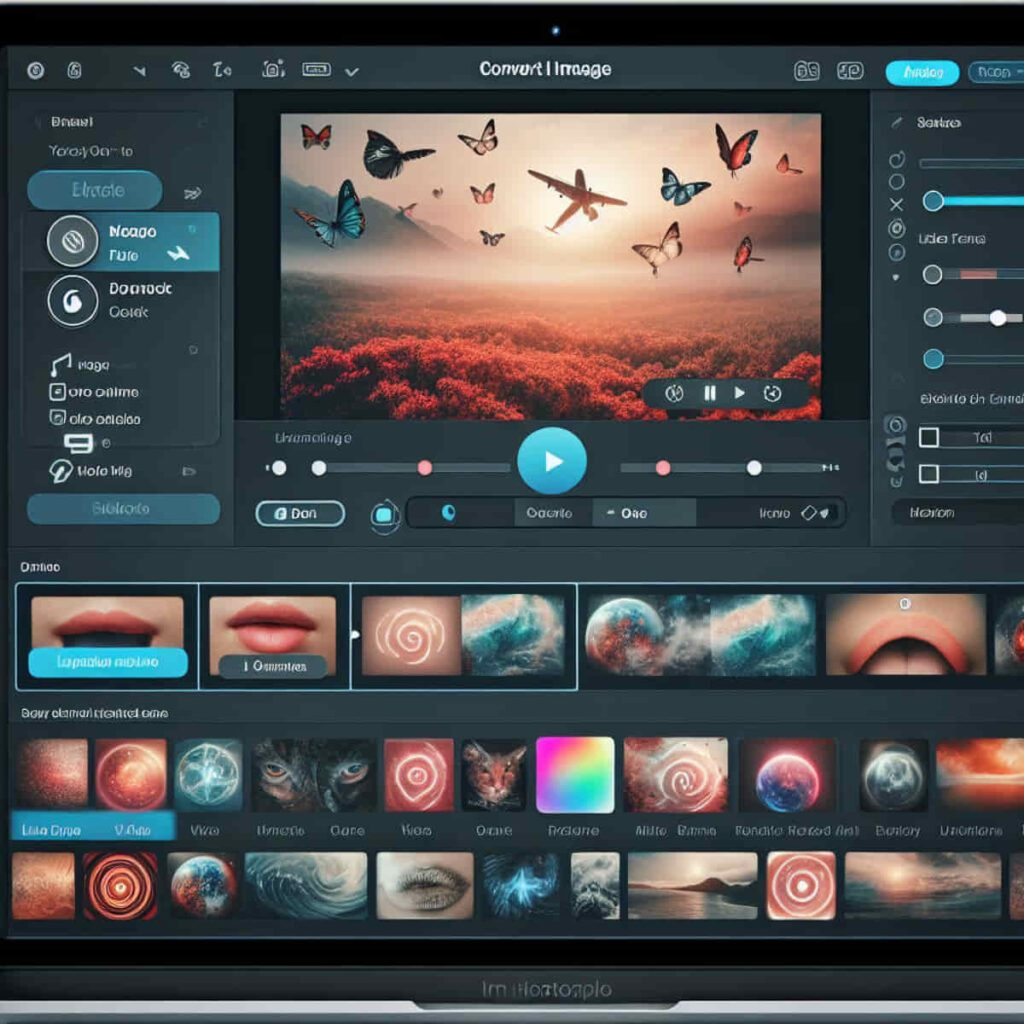The height and width of the screenshot is (1024, 1024).
Task: Click the cursor arrow icon in the toolbar
Action: click(140, 70)
